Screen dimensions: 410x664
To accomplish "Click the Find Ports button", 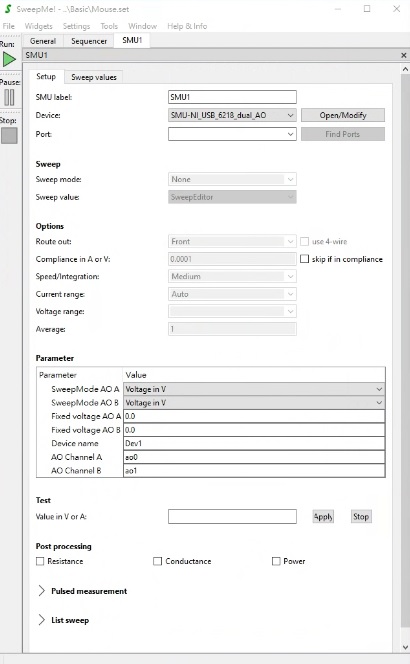I will 343,134.
